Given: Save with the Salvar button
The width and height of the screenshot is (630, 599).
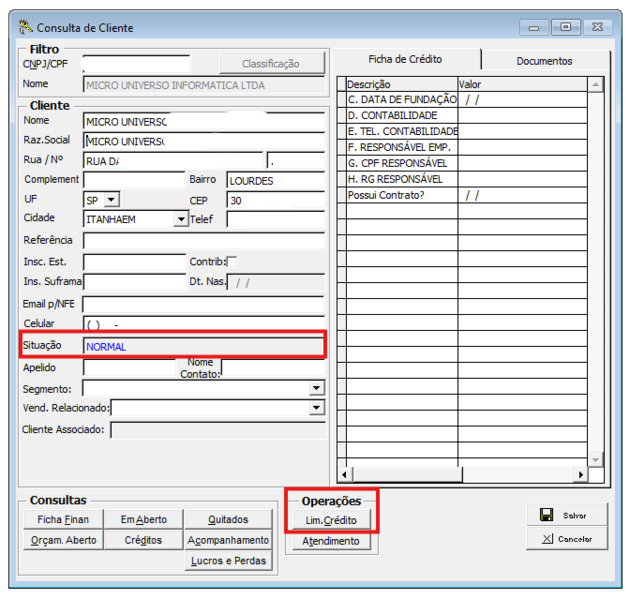Looking at the screenshot, I should click(x=567, y=515).
